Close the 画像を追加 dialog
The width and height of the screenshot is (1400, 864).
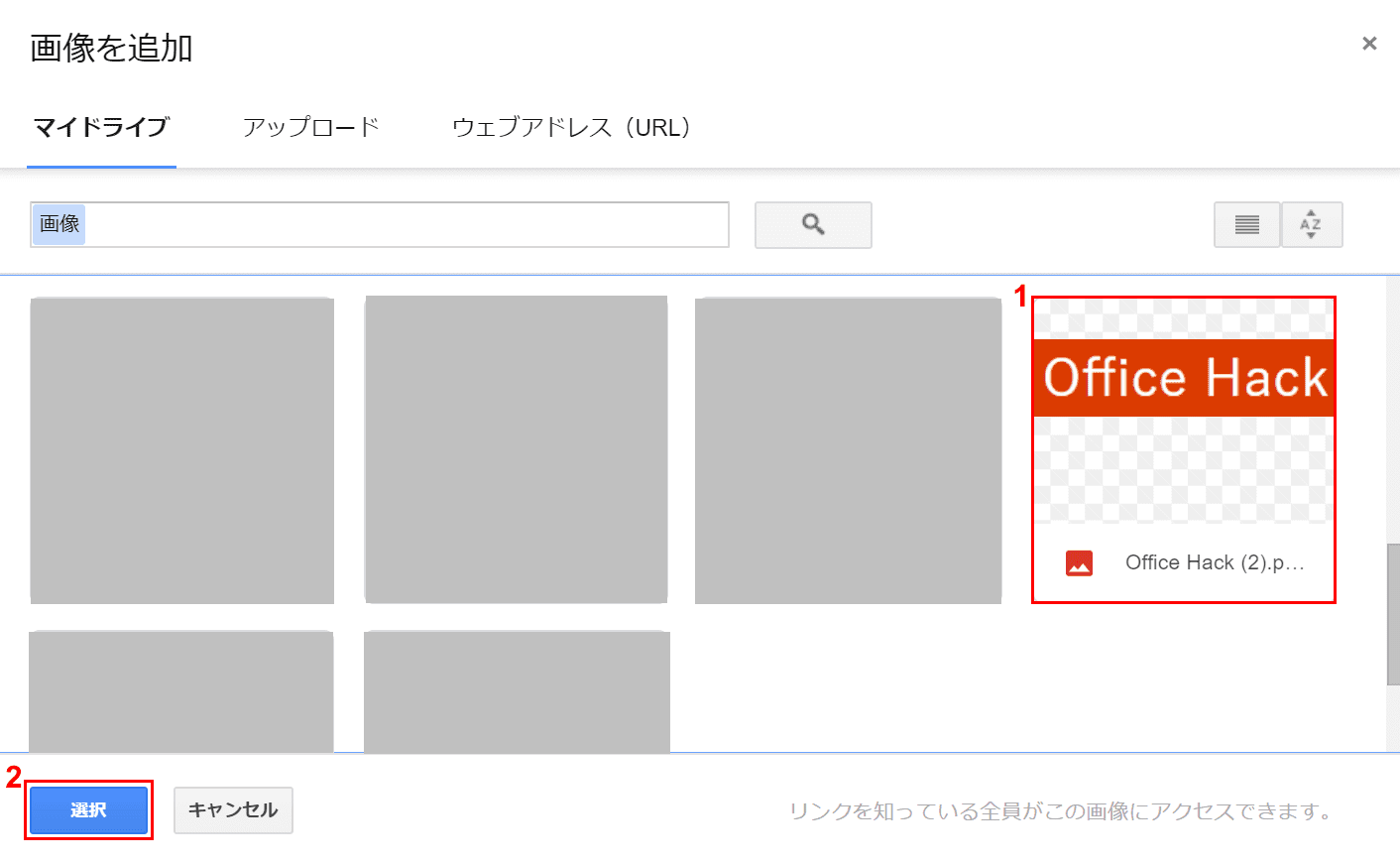(1369, 44)
